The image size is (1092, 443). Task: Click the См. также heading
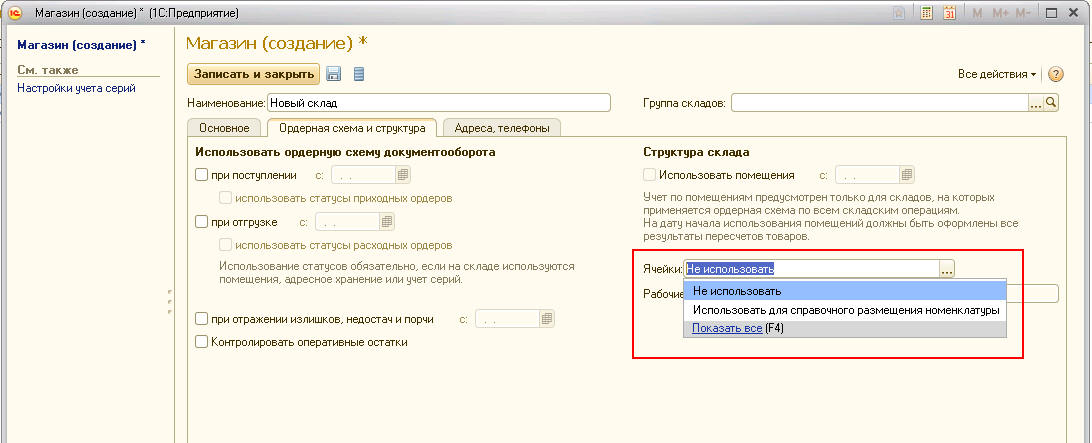pyautogui.click(x=48, y=70)
